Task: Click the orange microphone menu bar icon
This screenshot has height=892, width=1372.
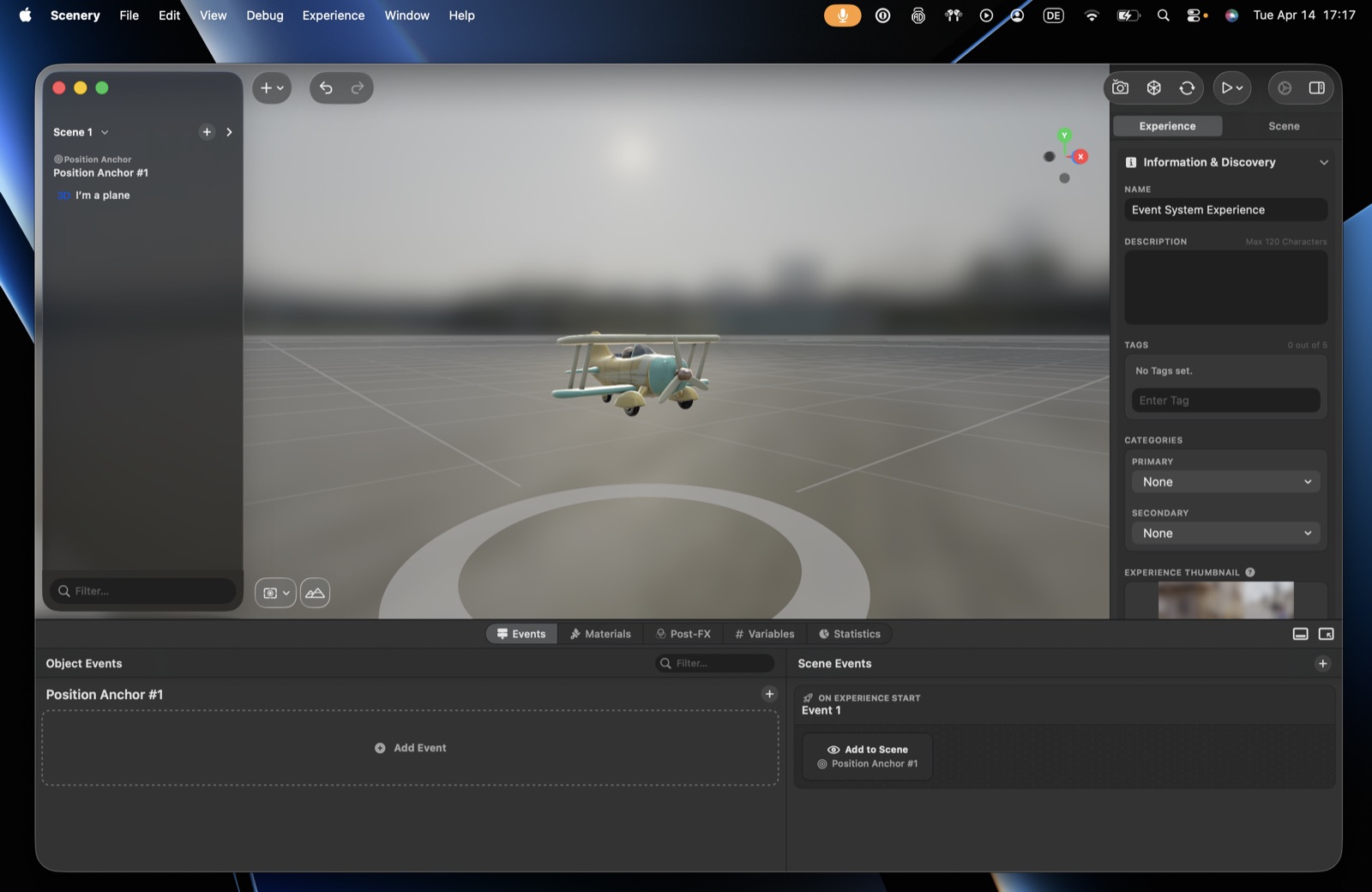Action: pyautogui.click(x=842, y=15)
